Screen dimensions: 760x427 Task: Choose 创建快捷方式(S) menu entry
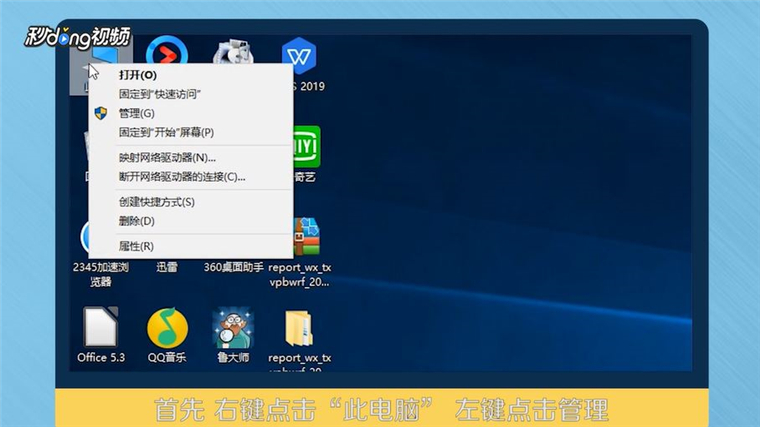click(x=191, y=202)
